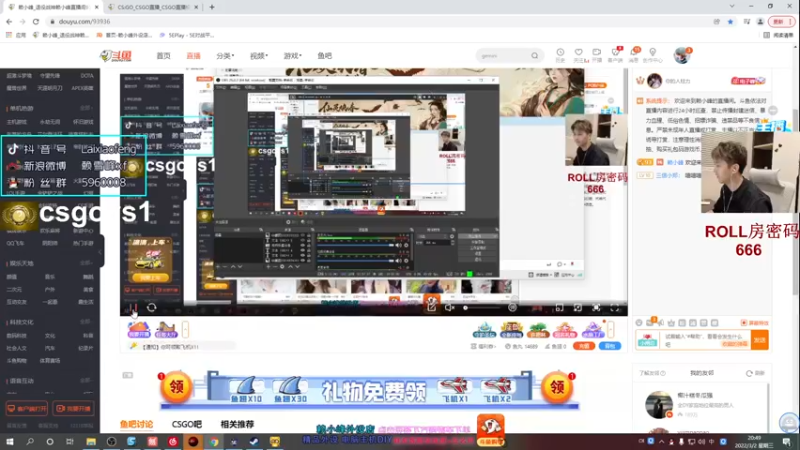The width and height of the screenshot is (800, 450).
Task: Click the streamer avatar in chat header
Action: coord(655,81)
